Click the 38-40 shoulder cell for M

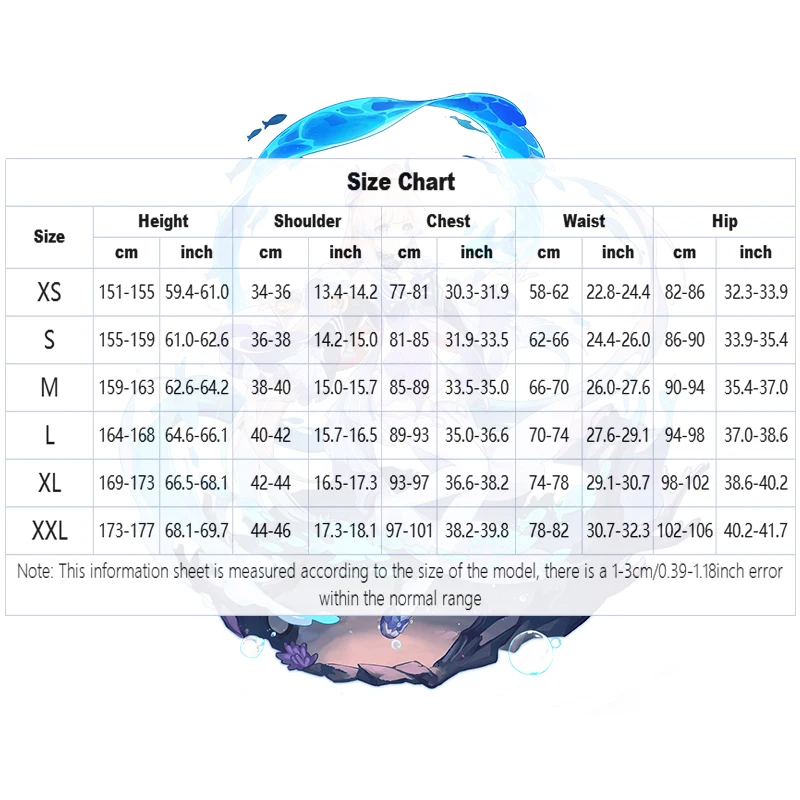tap(270, 388)
